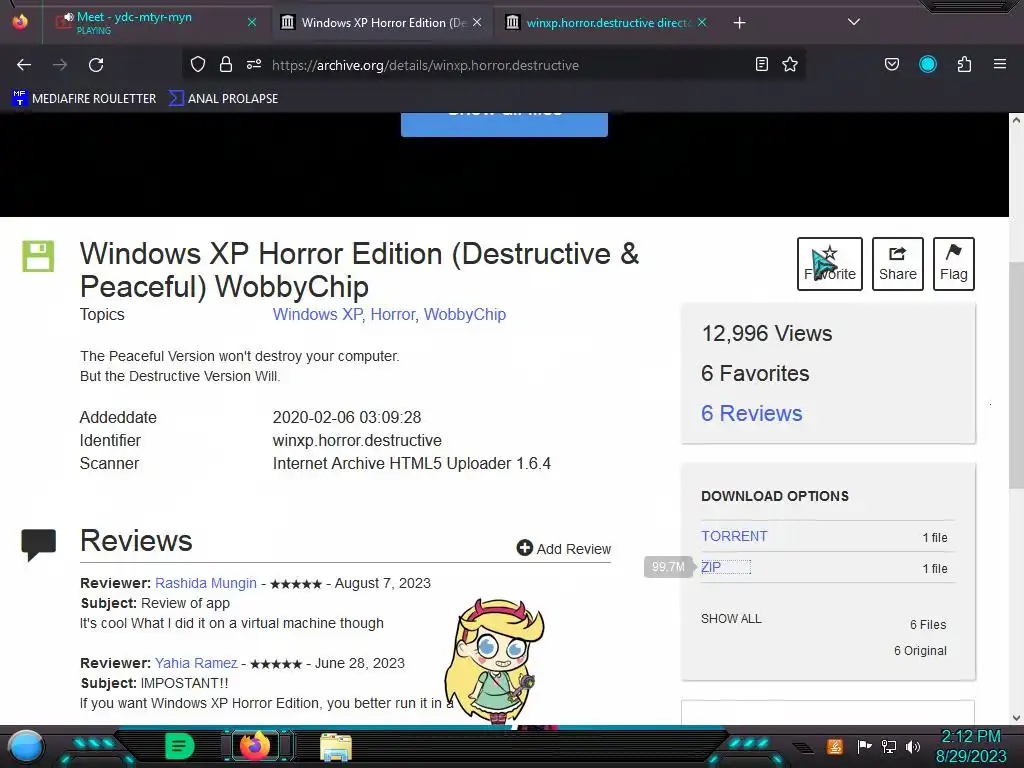This screenshot has height=768, width=1024.
Task: Click the Reviews speech bubble icon
Action: tap(39, 545)
